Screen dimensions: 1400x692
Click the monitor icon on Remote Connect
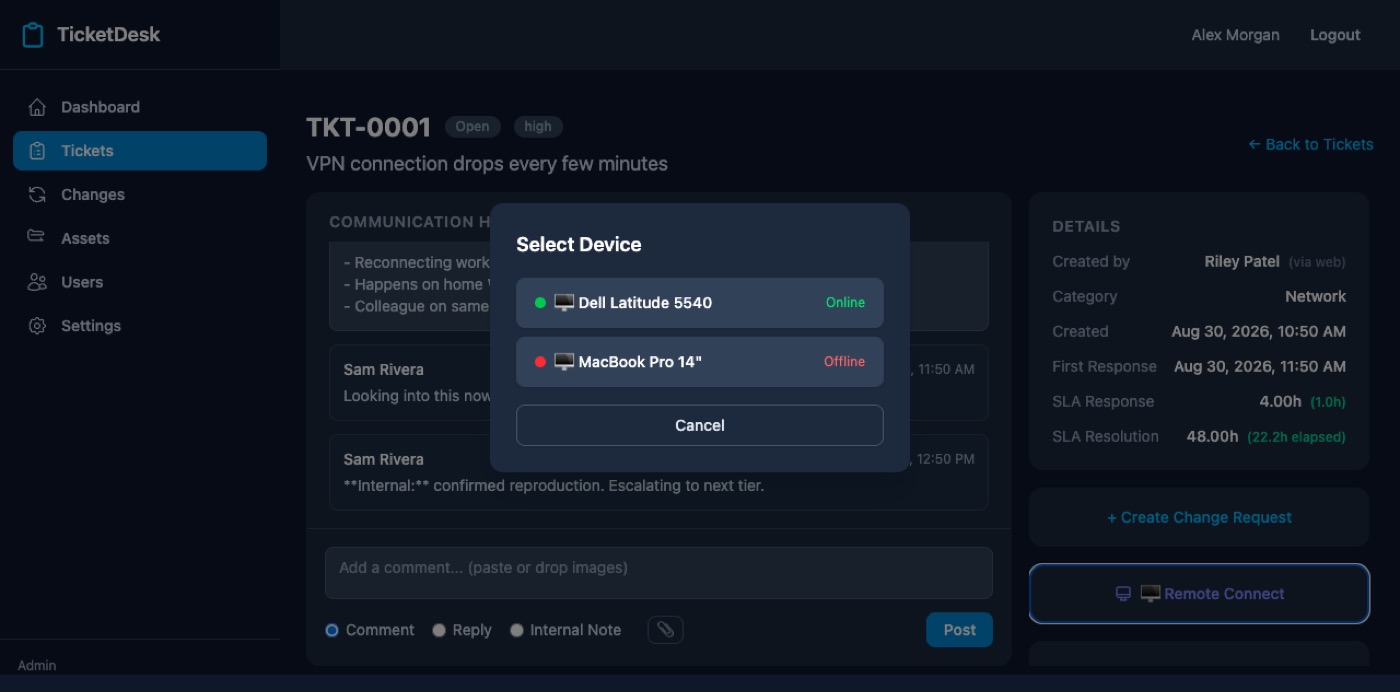tap(1123, 594)
